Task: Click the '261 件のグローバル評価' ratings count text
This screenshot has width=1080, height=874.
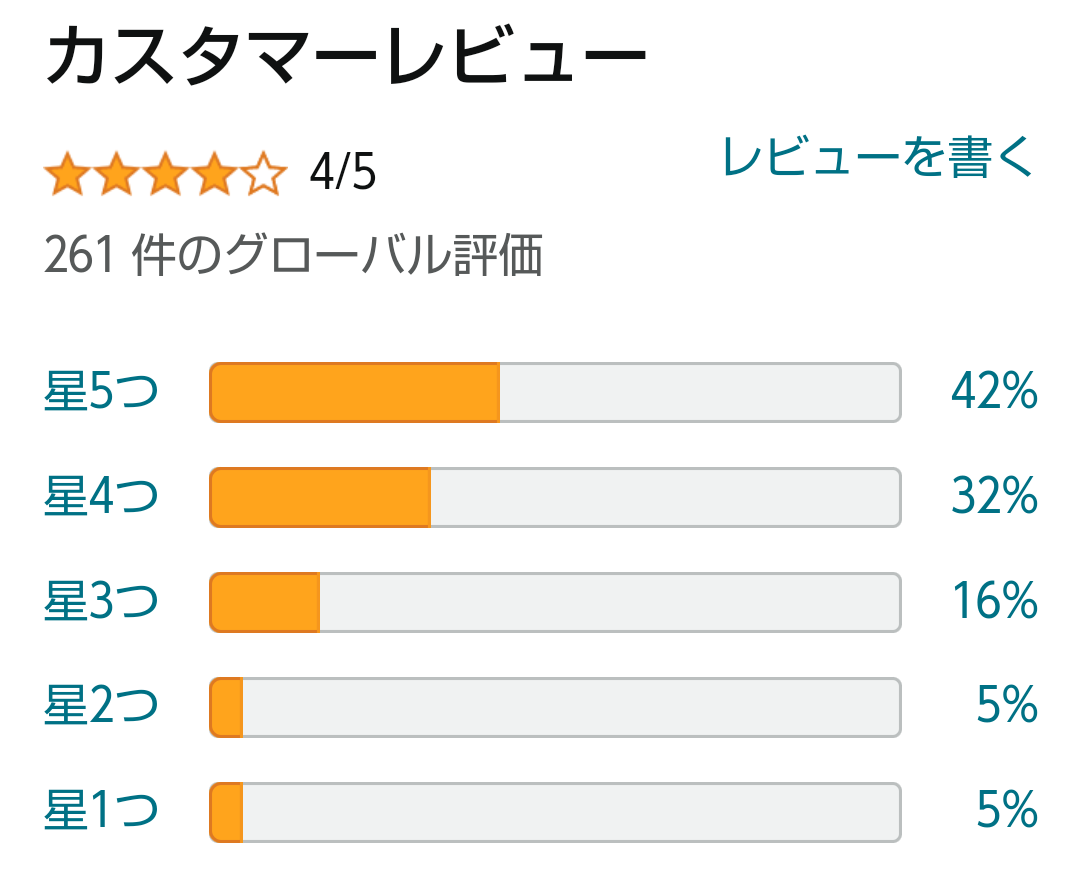Action: pos(293,257)
